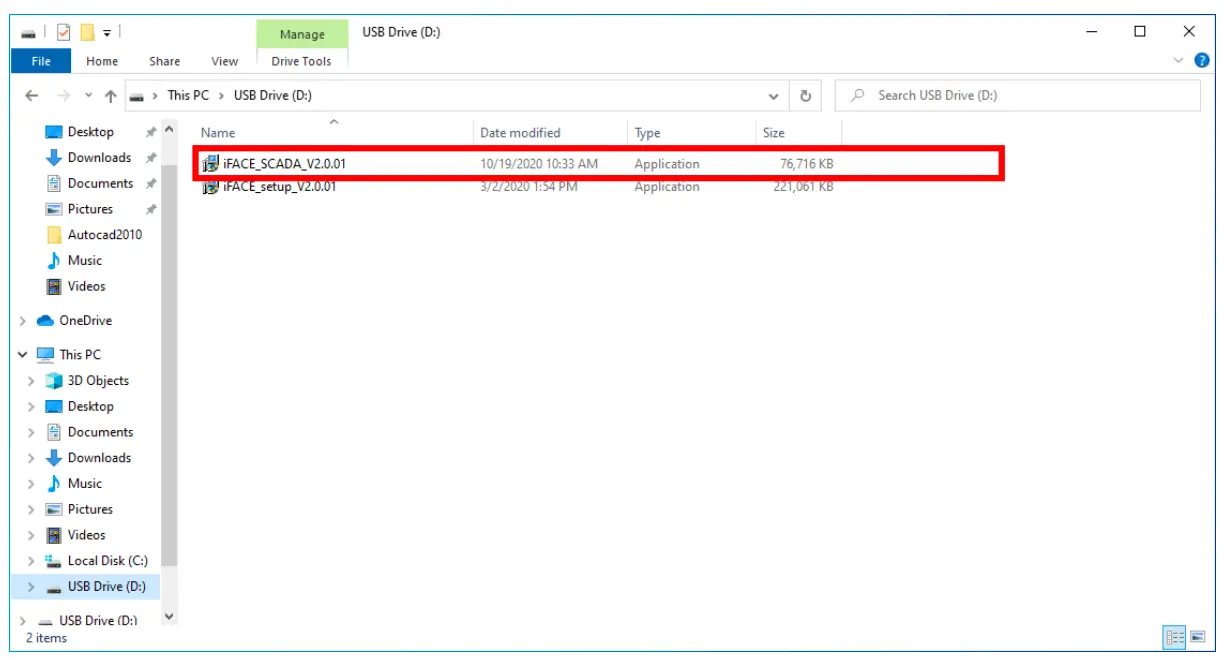Image resolution: width=1223 pixels, height=660 pixels.
Task: Expand Desktop under This PC
Action: click(32, 407)
